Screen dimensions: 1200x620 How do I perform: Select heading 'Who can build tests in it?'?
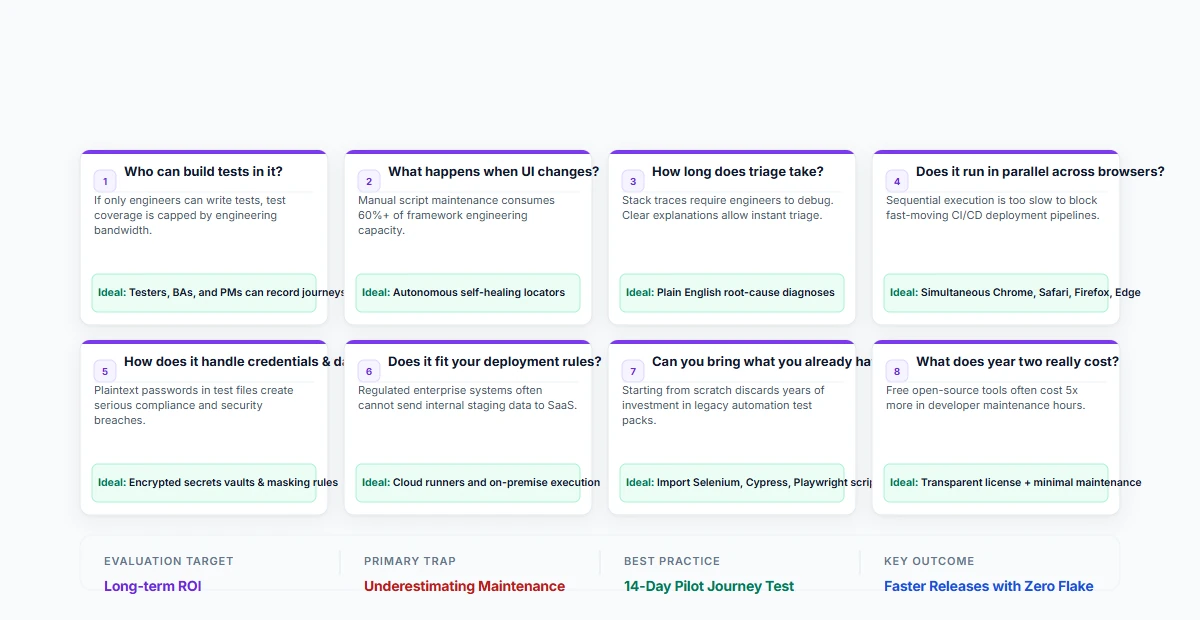pyautogui.click(x=203, y=172)
